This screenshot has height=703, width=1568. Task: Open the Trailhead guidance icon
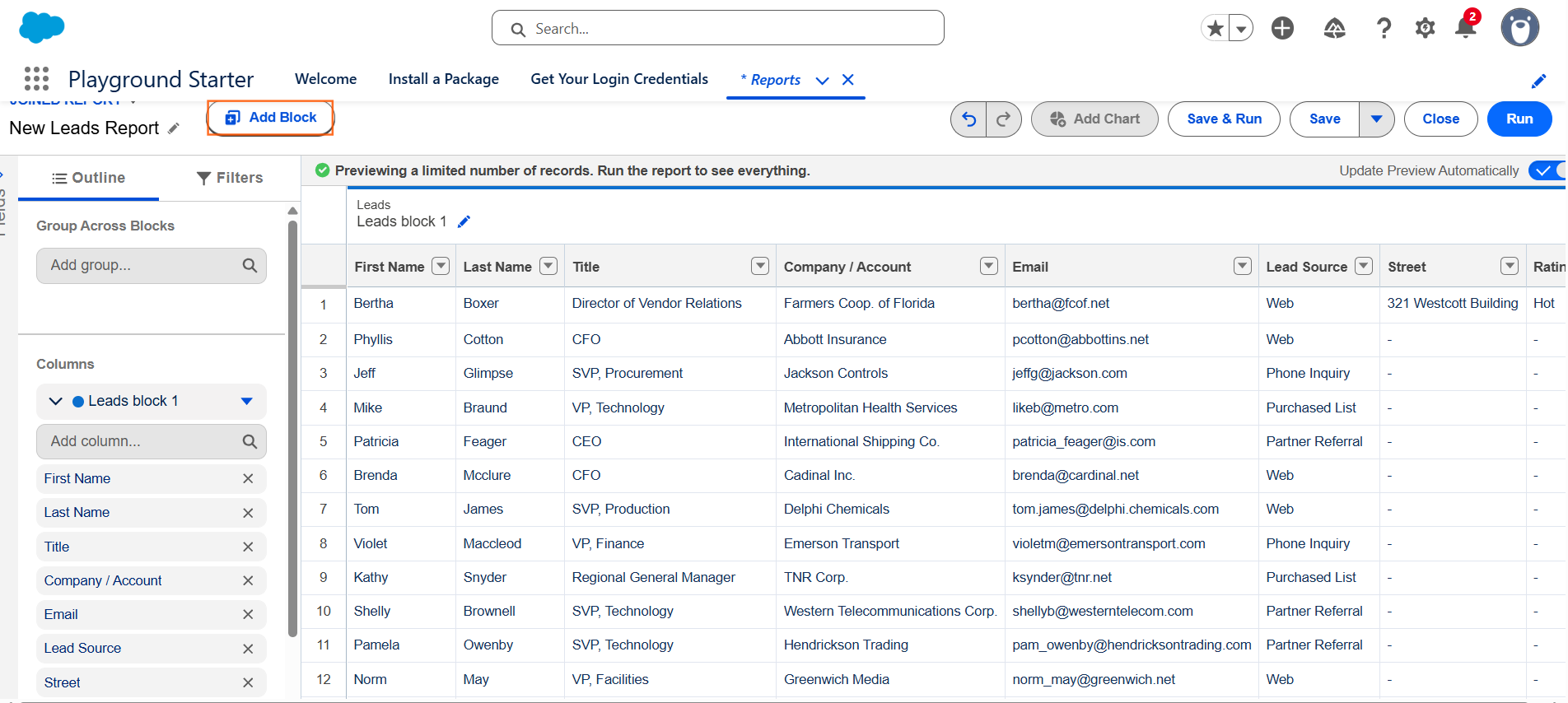[1334, 29]
